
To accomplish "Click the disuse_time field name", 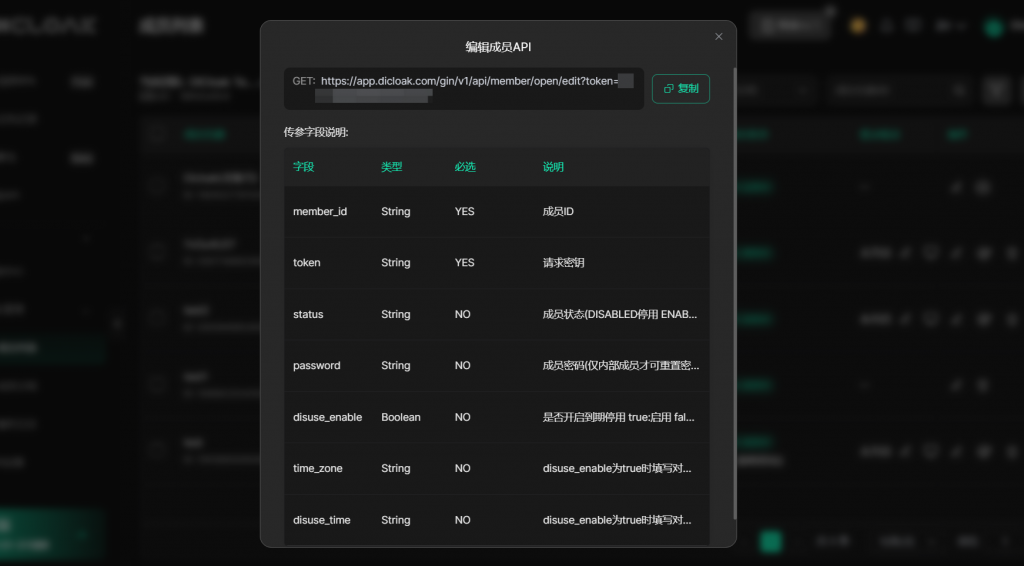I will click(321, 520).
